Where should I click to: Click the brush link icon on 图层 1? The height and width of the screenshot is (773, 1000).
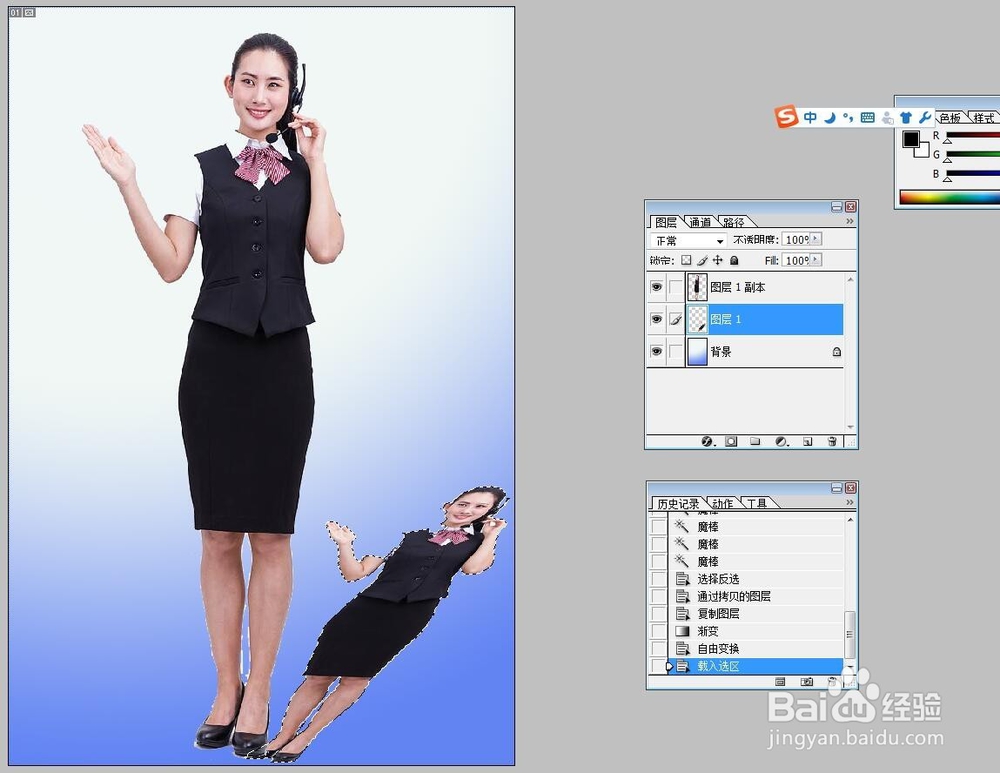point(676,320)
